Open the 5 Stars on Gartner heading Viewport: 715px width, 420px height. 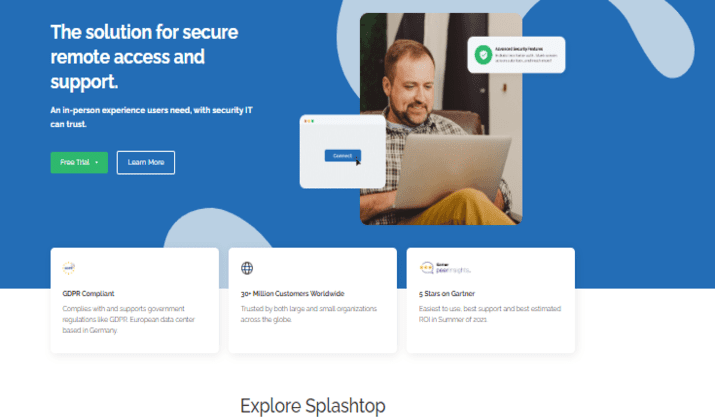(x=447, y=294)
